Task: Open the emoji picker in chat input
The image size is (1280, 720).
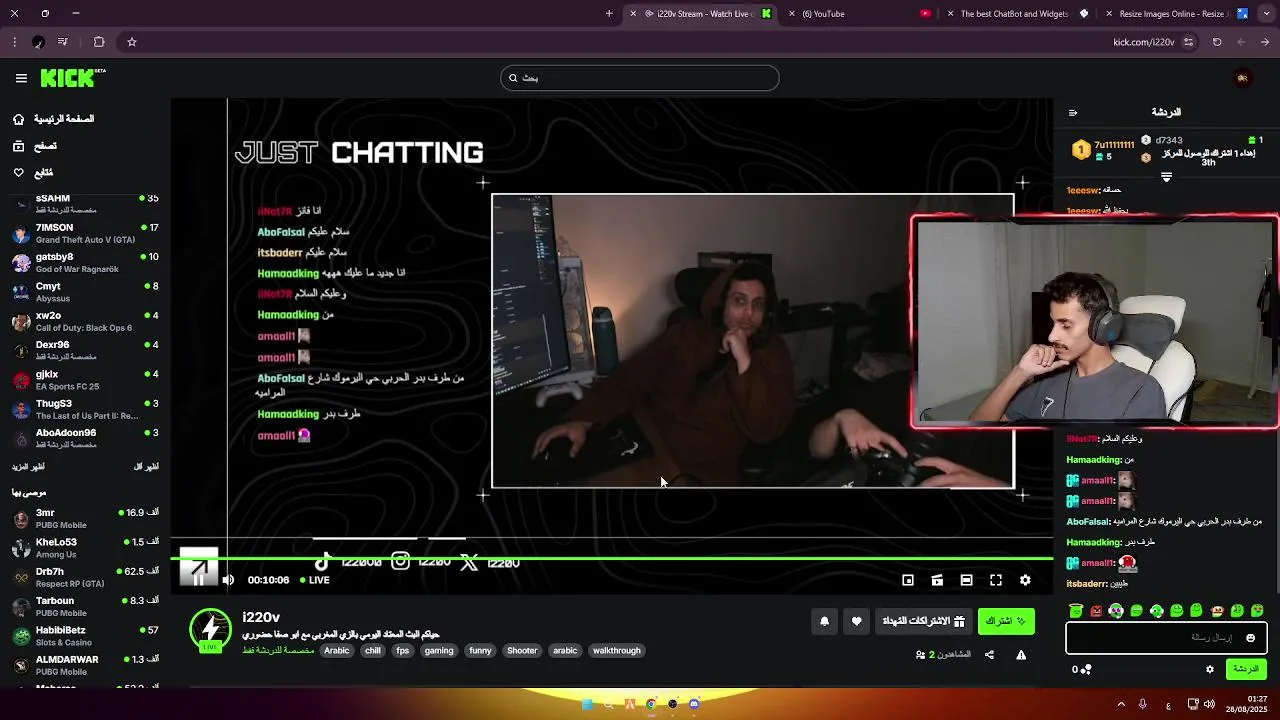Action: click(x=1250, y=638)
